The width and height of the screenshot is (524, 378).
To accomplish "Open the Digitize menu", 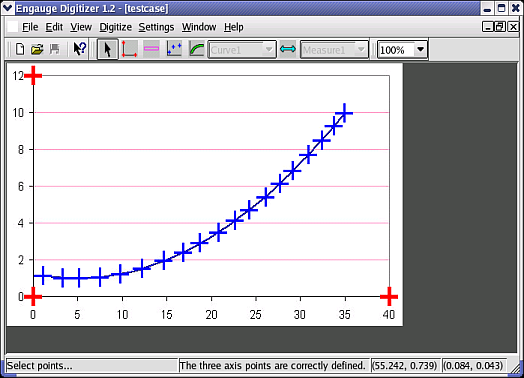I will point(116,27).
